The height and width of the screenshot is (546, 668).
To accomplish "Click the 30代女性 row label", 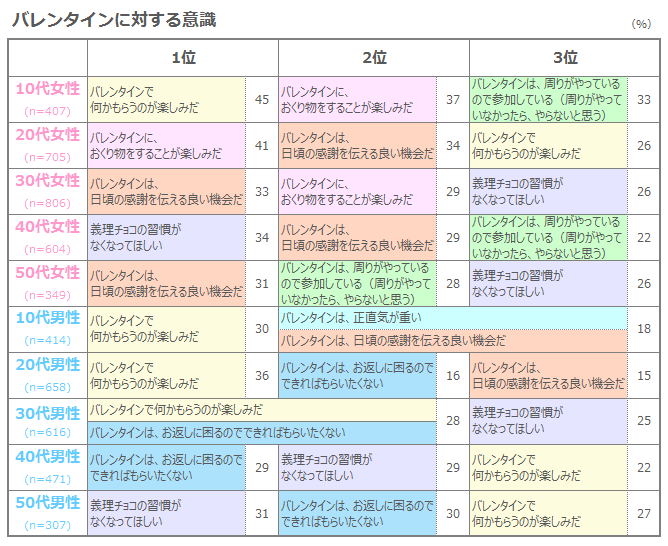I will 48,181.
